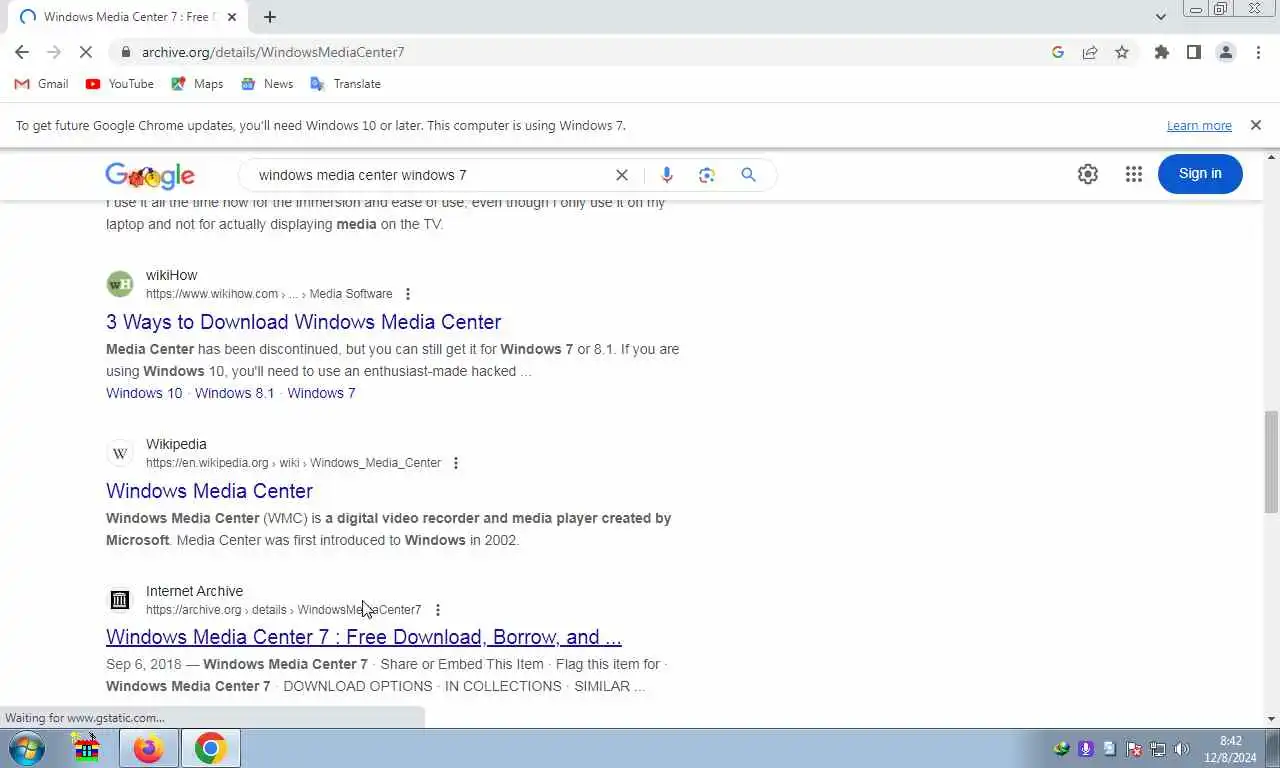The width and height of the screenshot is (1280, 768).
Task: Open 3 Ways to Download Windows Media Center
Action: tap(304, 322)
